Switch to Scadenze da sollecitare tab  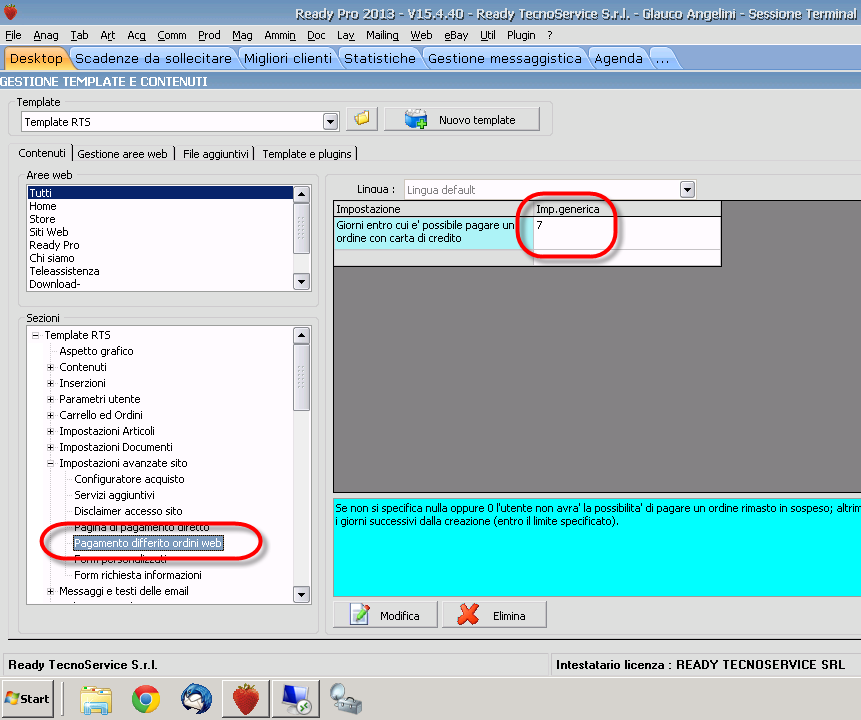pos(153,58)
